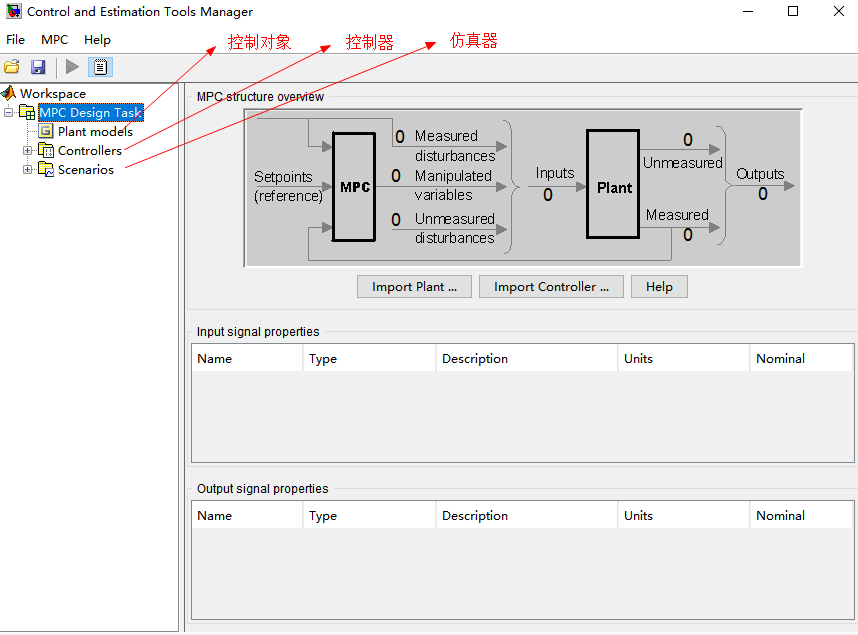The image size is (858, 635).
Task: Click the MATLAB logo beside Workspace
Action: click(9, 93)
